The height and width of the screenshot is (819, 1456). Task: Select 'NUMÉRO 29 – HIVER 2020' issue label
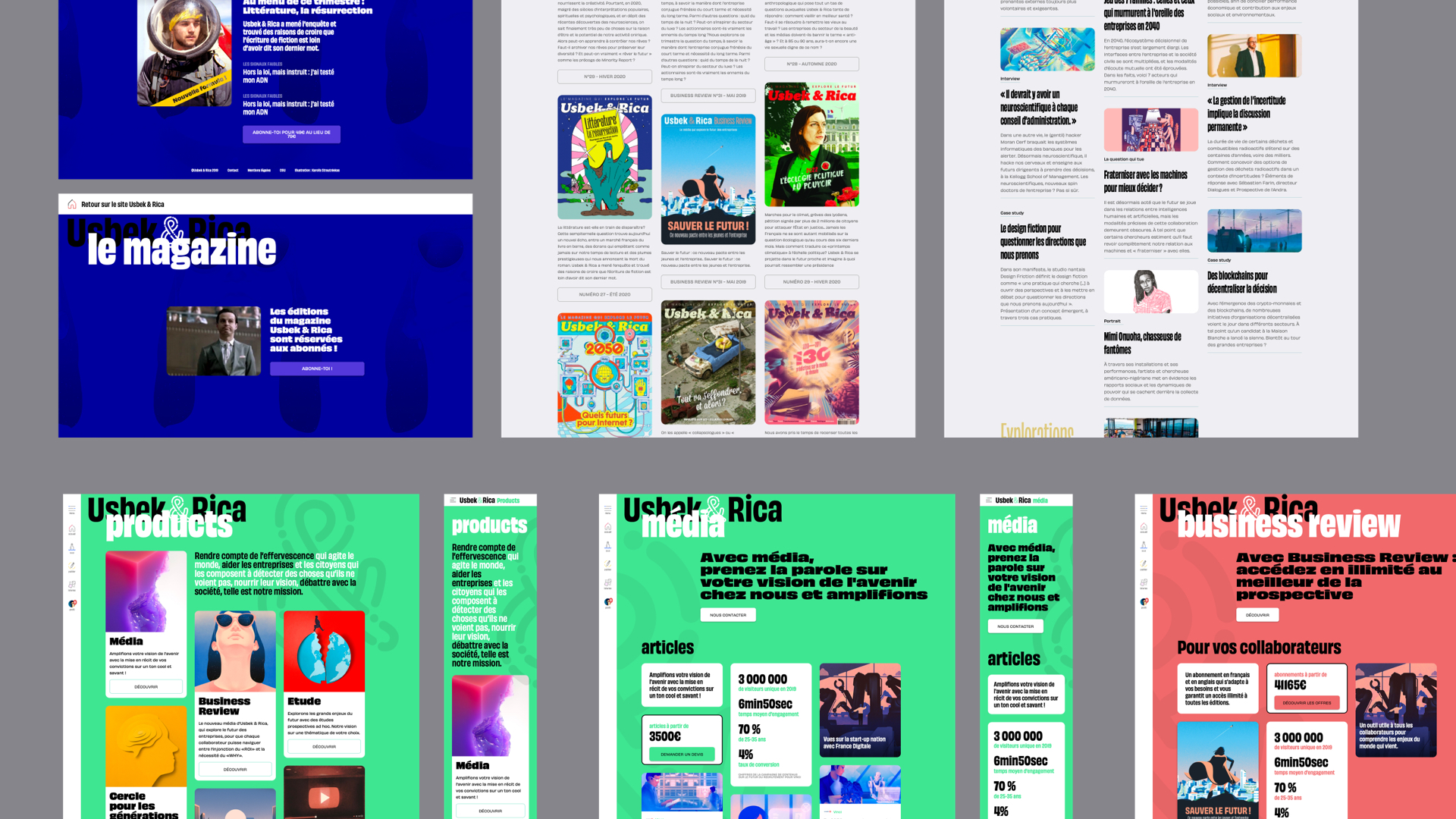tap(811, 281)
